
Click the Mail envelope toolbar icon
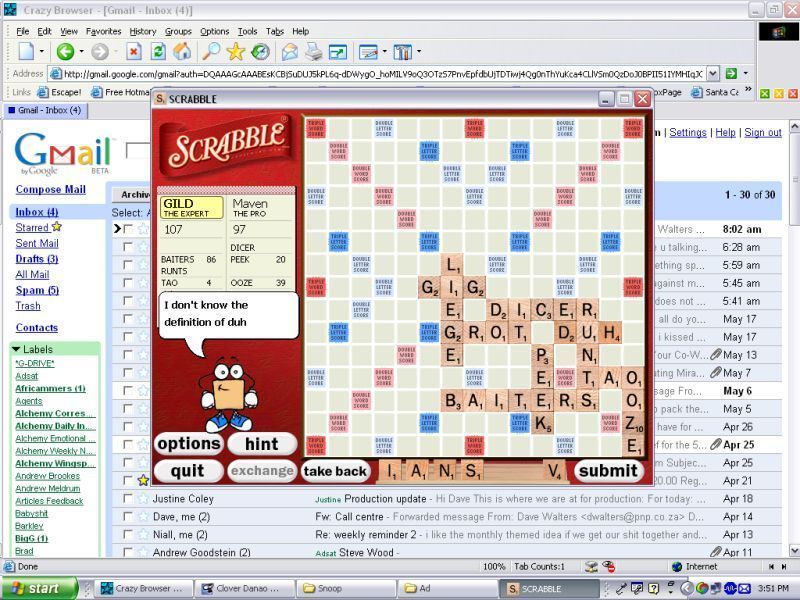[289, 52]
